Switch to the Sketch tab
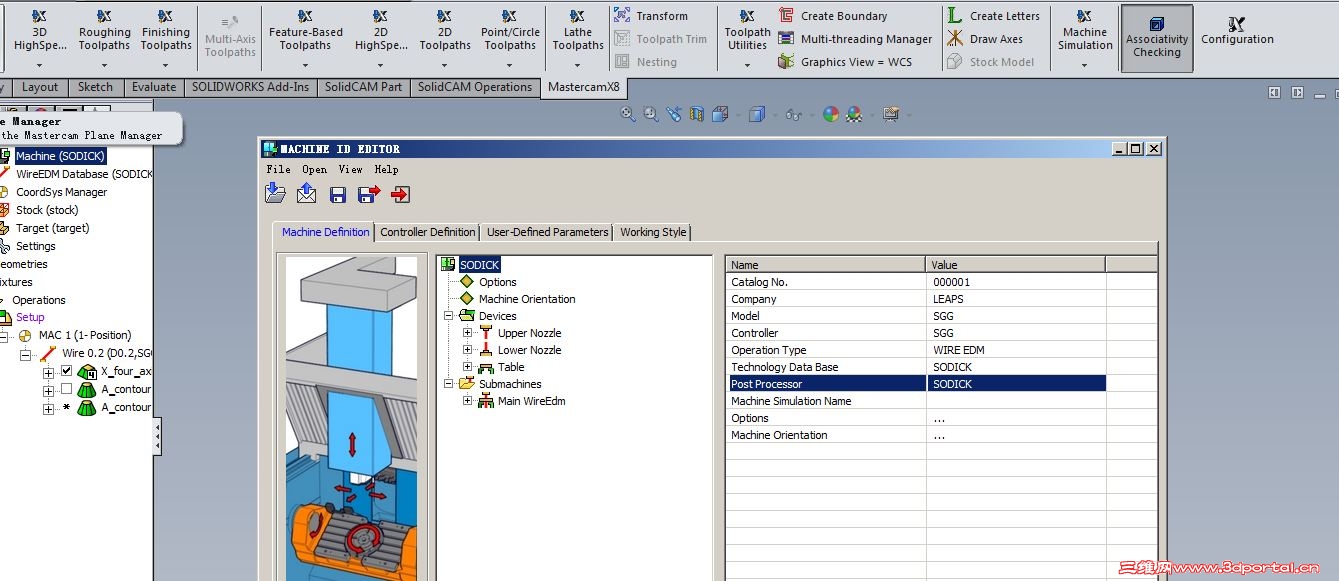Viewport: 1339px width, 581px height. point(95,87)
